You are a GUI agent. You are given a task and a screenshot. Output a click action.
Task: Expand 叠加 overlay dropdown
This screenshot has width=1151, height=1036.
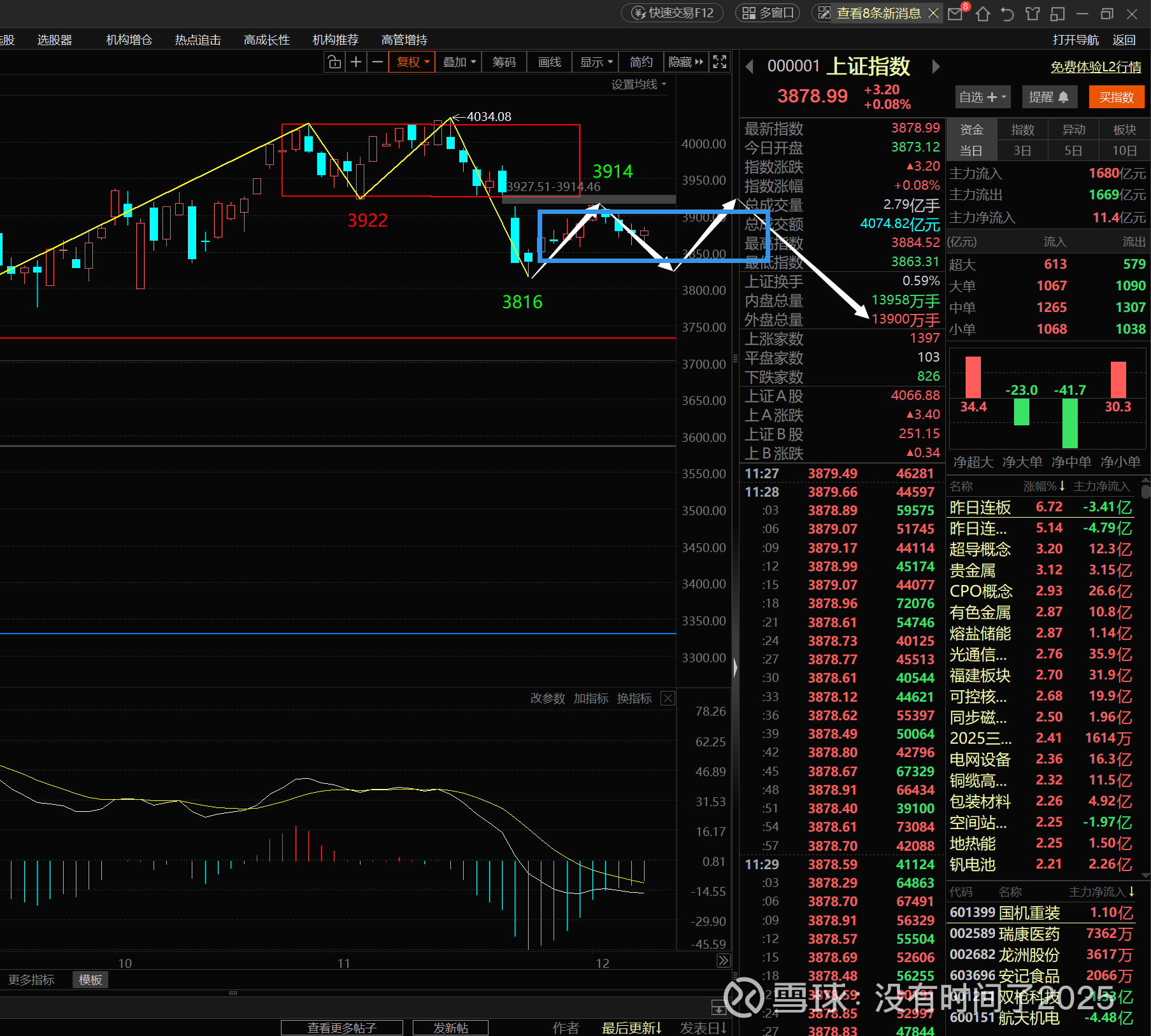click(x=459, y=62)
